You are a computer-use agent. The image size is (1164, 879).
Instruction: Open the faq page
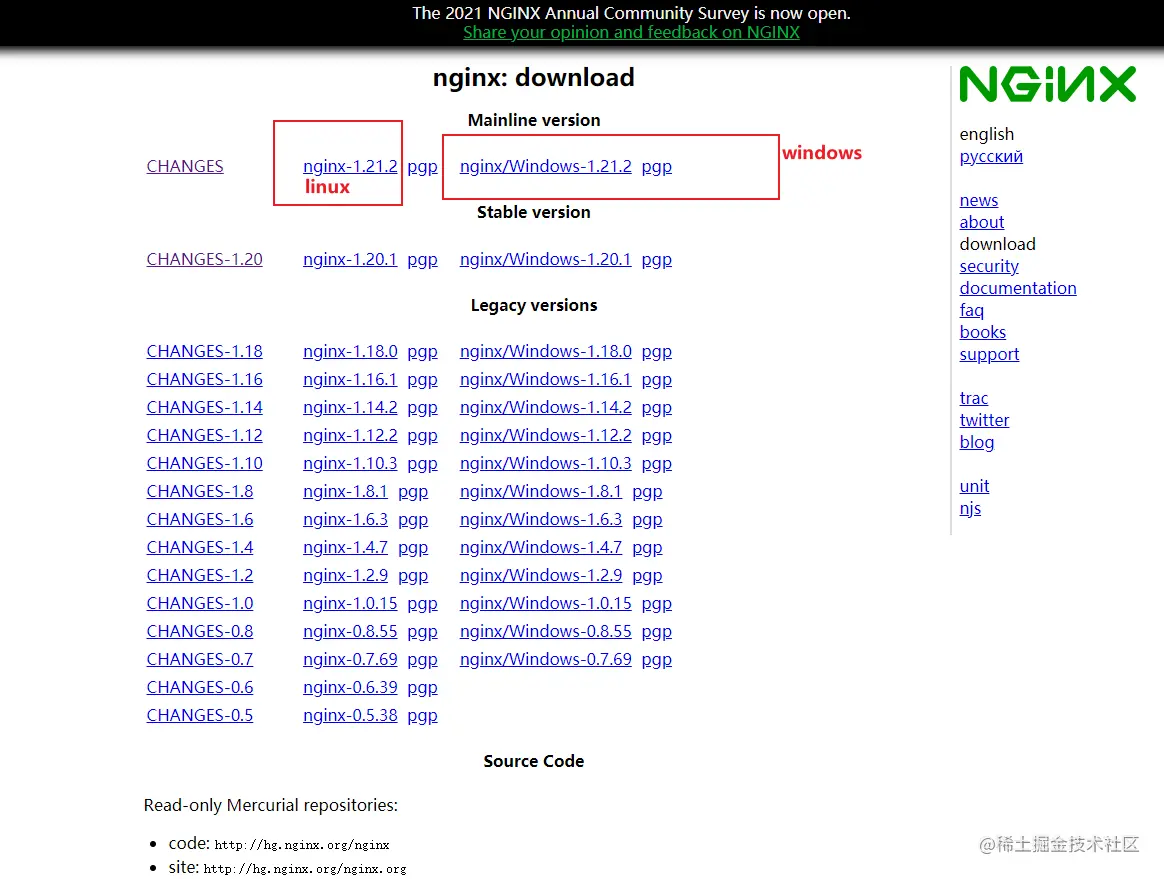972,310
